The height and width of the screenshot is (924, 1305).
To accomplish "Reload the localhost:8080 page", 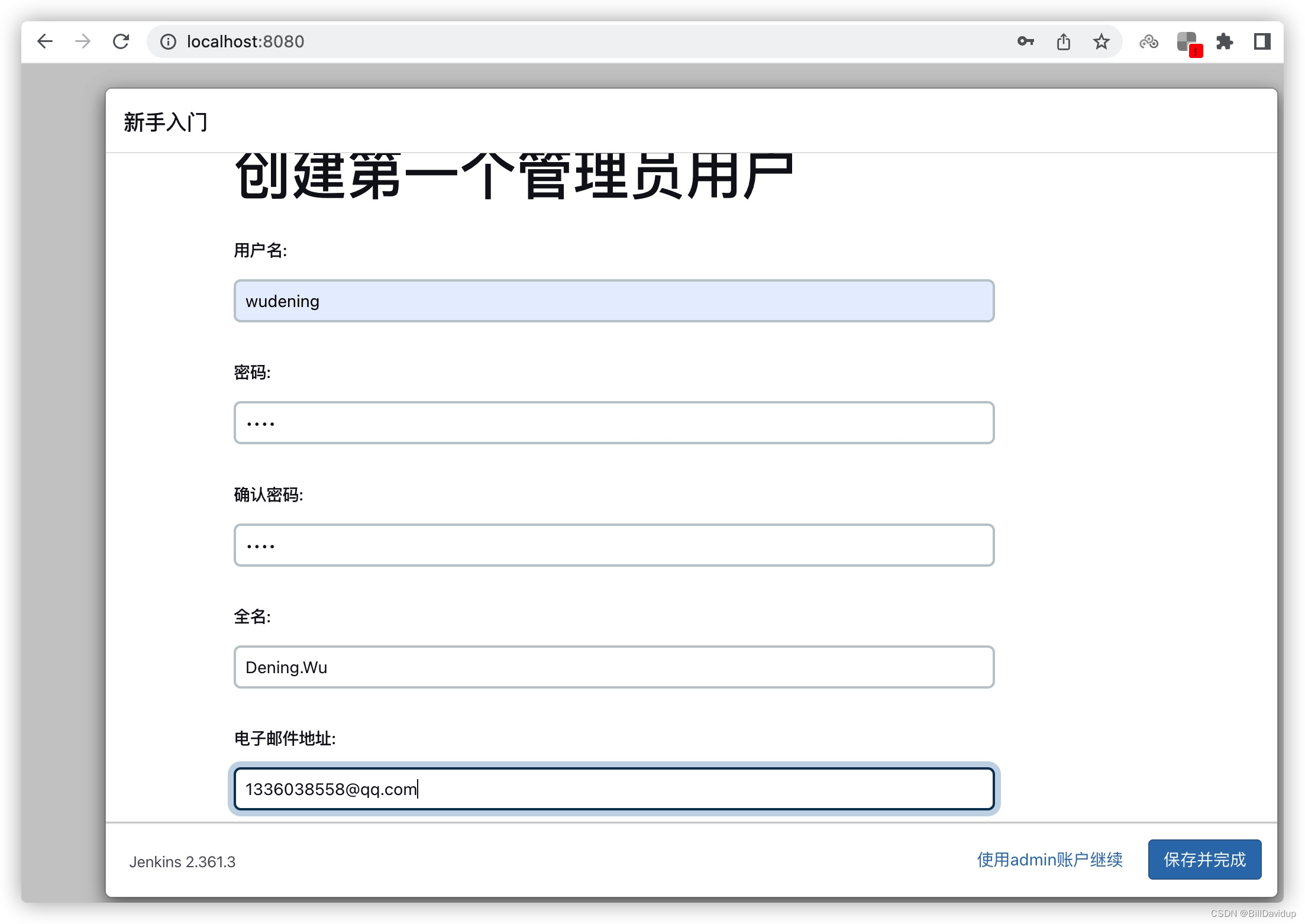I will (x=121, y=41).
